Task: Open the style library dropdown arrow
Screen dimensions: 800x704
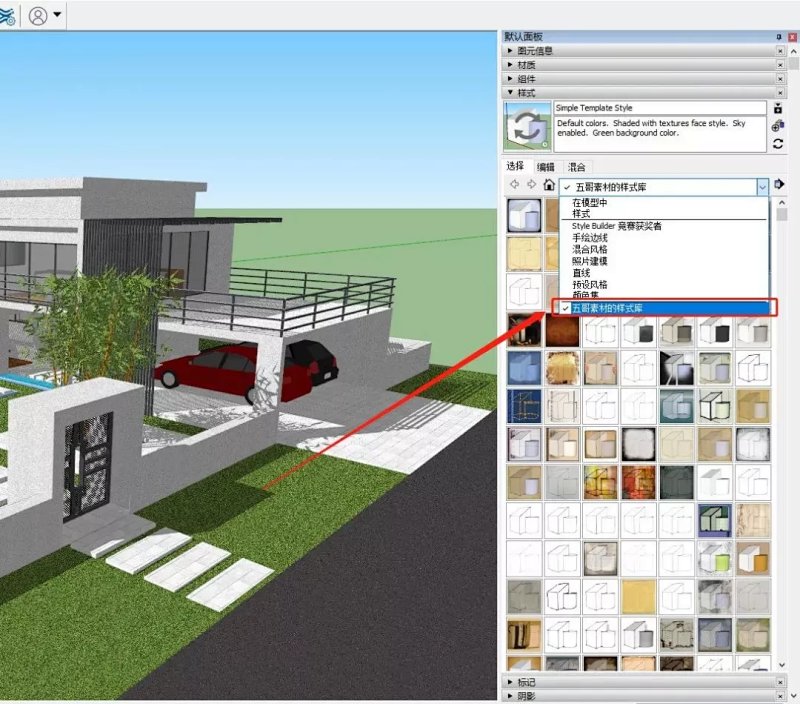Action: tap(762, 187)
